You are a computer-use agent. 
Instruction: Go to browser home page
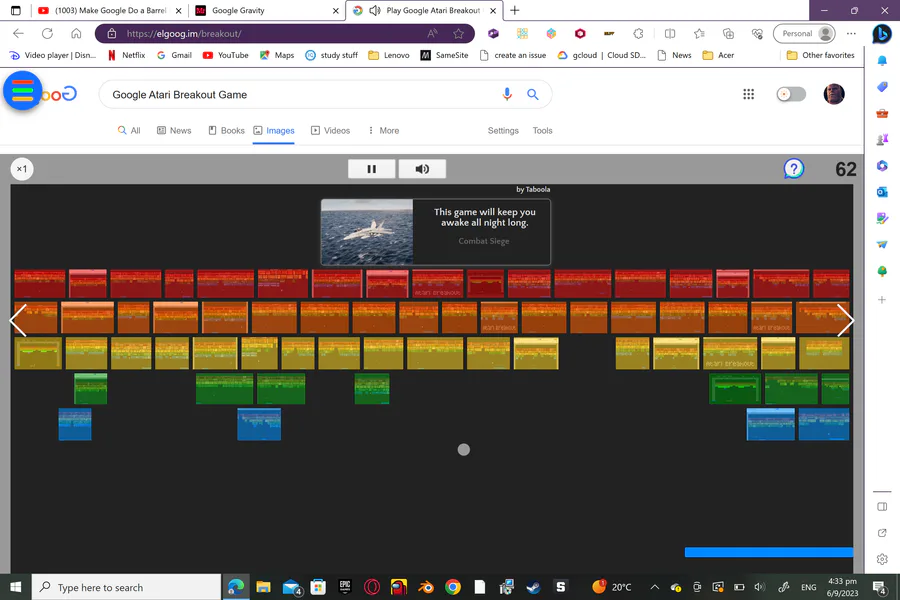tap(76, 33)
